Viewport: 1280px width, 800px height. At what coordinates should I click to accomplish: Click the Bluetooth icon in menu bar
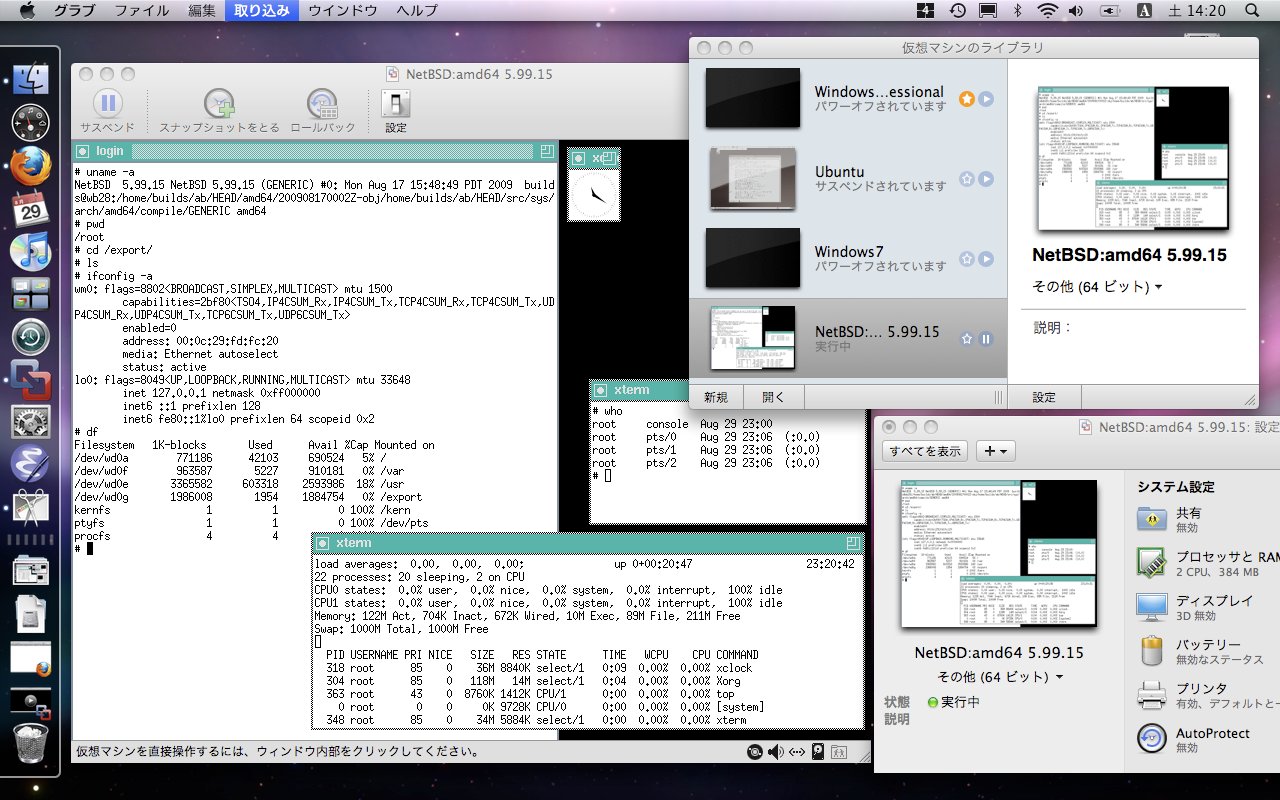click(1018, 11)
